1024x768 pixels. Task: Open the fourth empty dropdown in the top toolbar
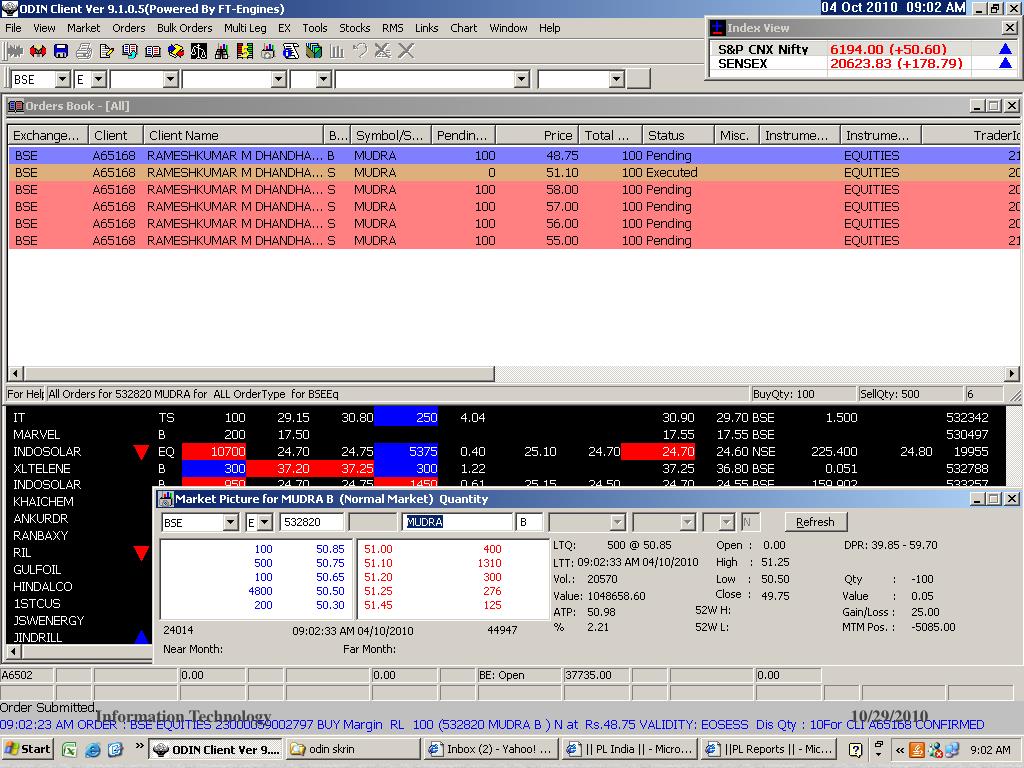[279, 79]
